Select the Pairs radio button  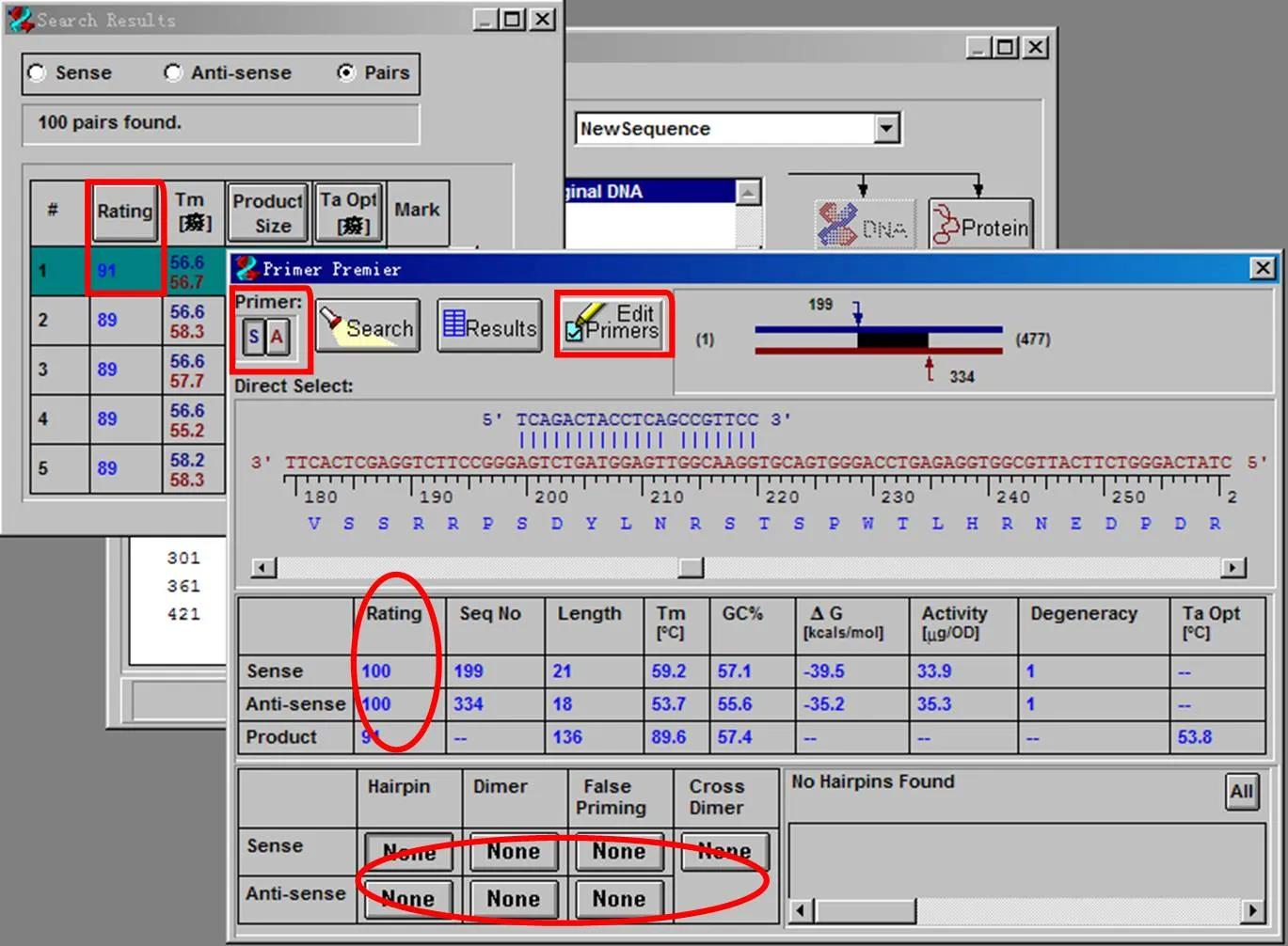click(x=346, y=72)
